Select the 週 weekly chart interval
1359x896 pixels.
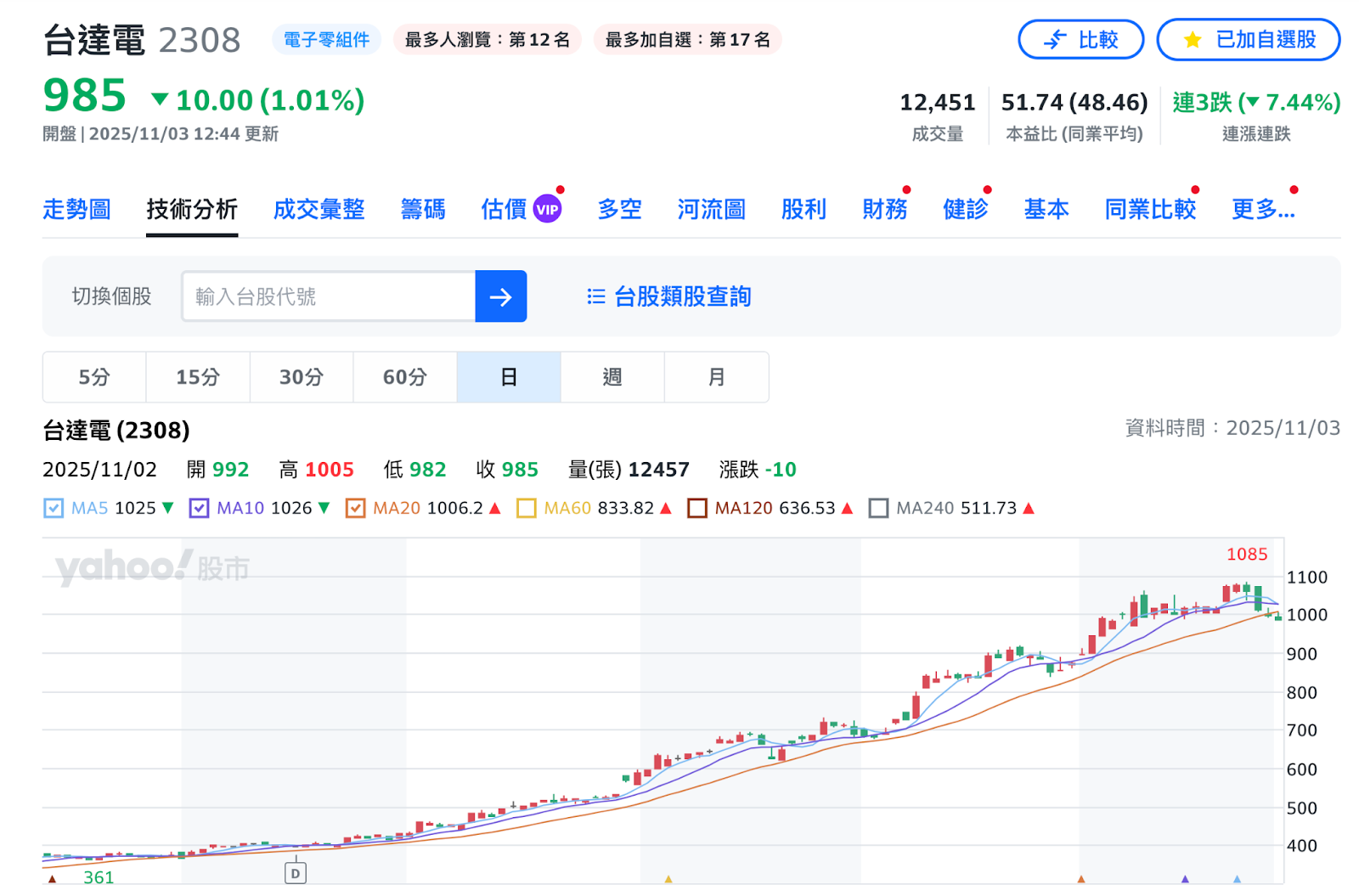click(612, 377)
